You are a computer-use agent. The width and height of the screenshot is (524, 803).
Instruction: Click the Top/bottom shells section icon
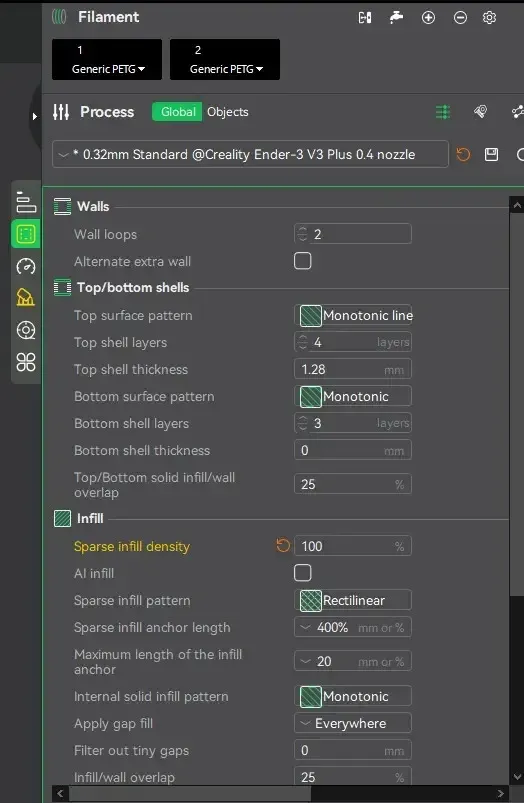point(62,287)
